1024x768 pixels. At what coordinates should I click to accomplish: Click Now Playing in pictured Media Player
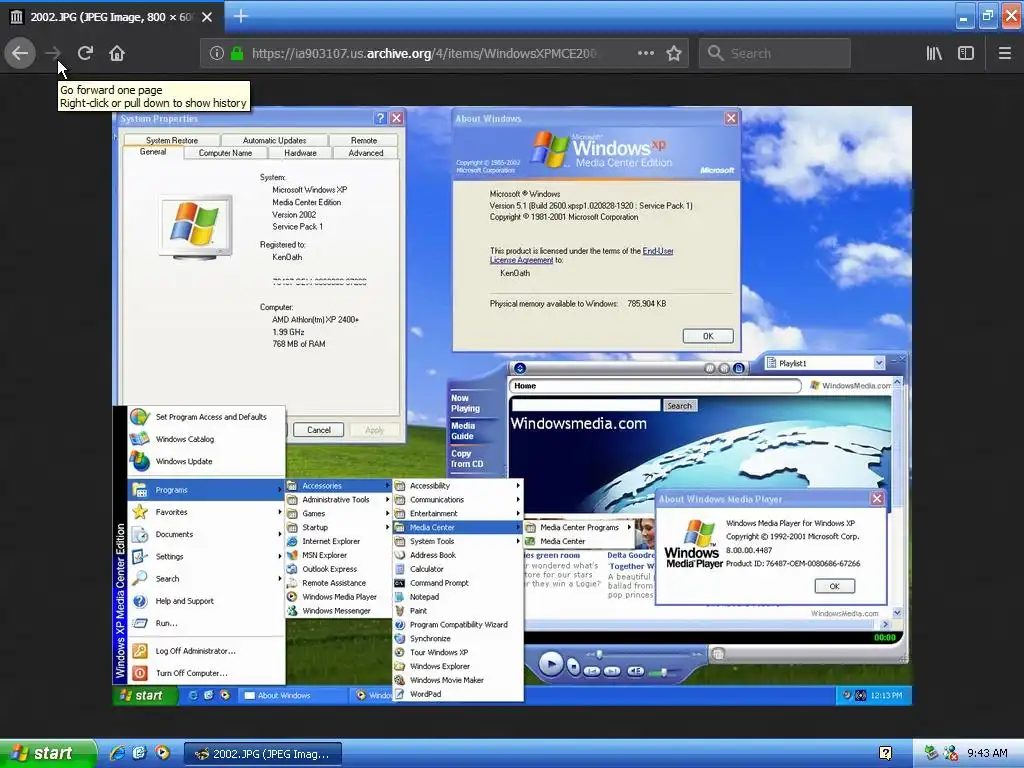(465, 403)
